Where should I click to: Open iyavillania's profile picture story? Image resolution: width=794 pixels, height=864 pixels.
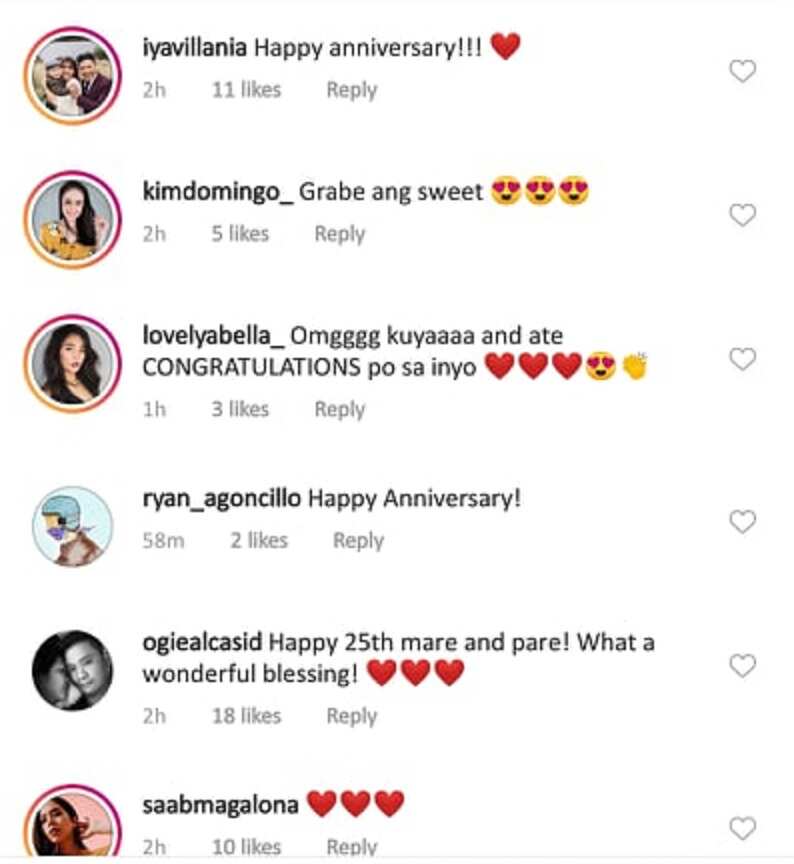[x=72, y=75]
